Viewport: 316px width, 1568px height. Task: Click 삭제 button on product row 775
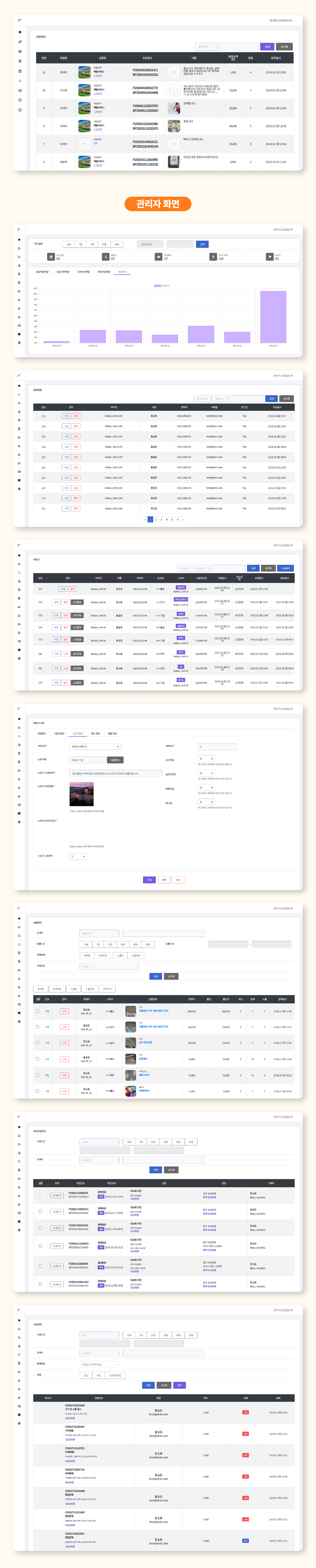[x=64, y=1011]
